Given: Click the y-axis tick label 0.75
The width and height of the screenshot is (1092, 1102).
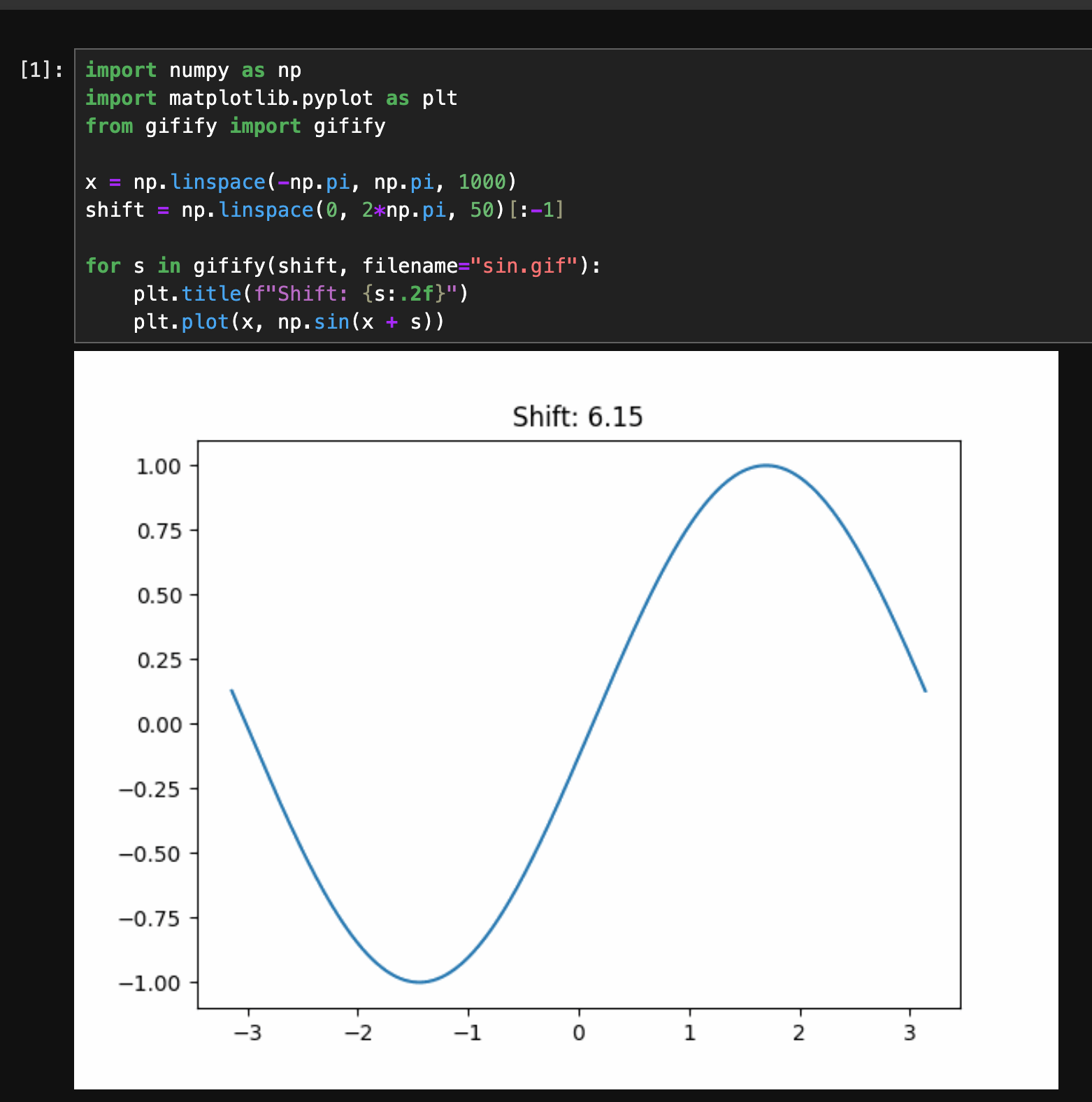Looking at the screenshot, I should pos(159,531).
